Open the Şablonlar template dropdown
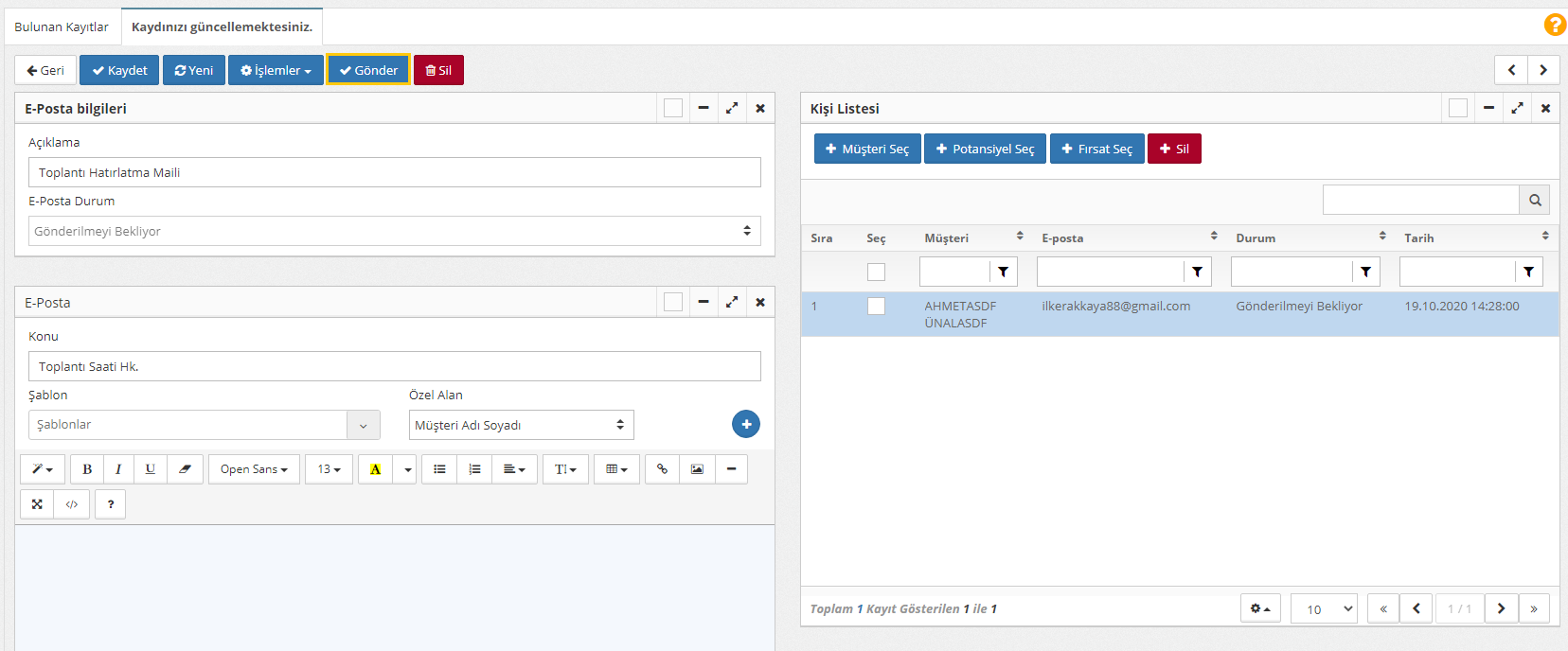Image resolution: width=1568 pixels, height=651 pixels. 204,425
